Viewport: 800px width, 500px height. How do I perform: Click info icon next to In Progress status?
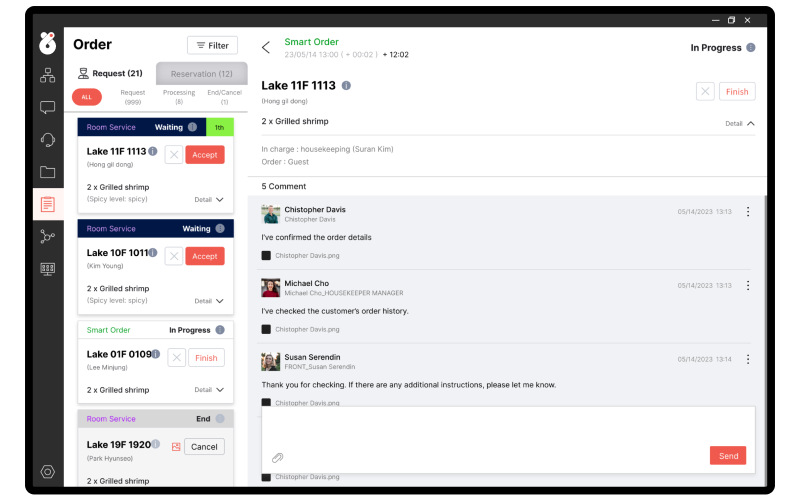point(751,47)
